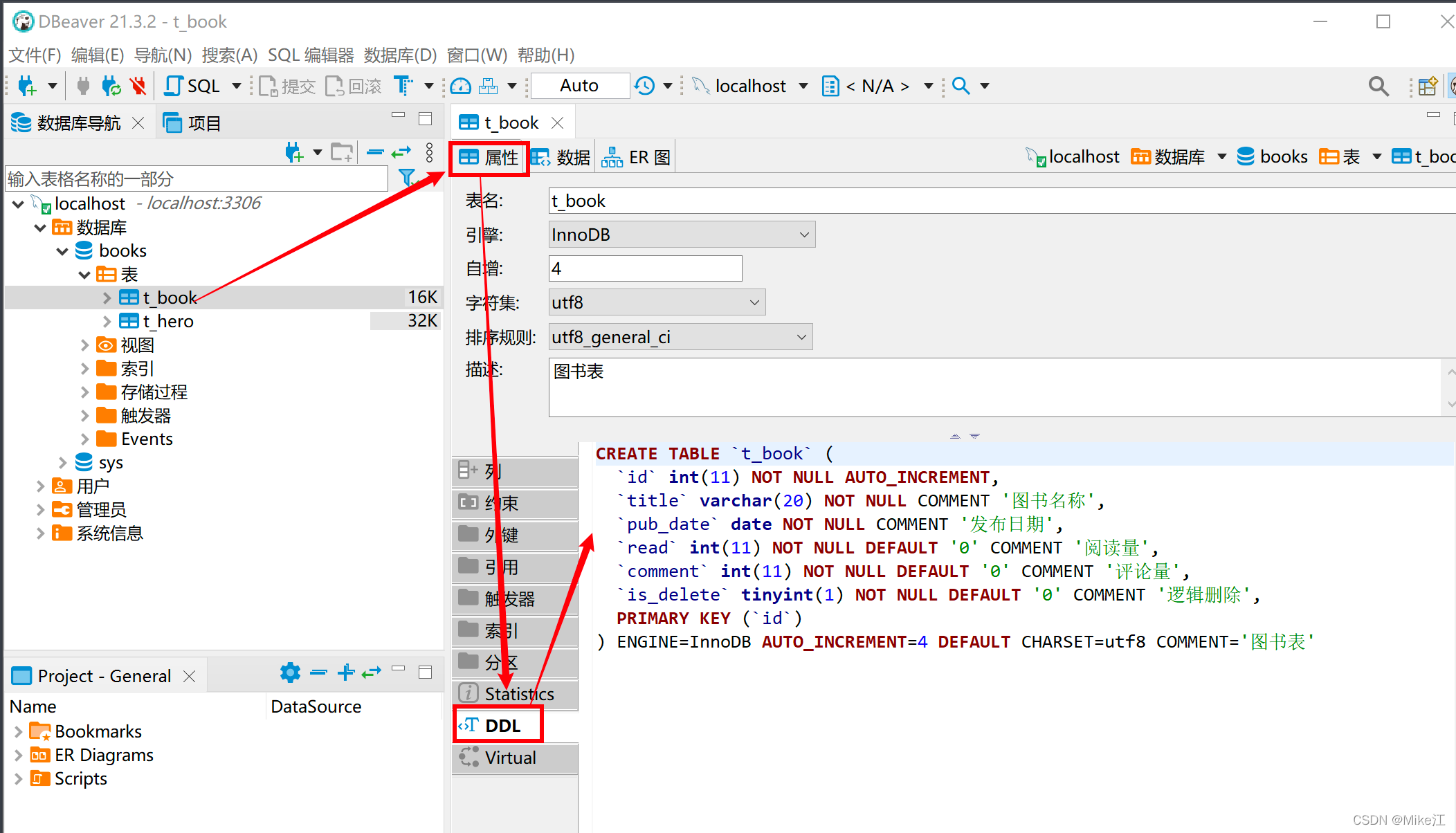The width and height of the screenshot is (1456, 833).
Task: Open the 外键 foreign keys section
Action: click(515, 535)
